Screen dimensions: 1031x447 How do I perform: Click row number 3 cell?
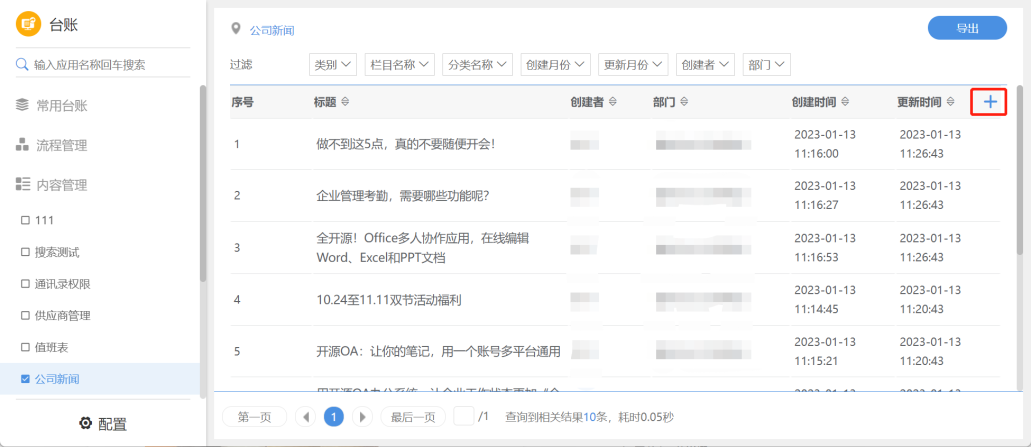(x=237, y=247)
